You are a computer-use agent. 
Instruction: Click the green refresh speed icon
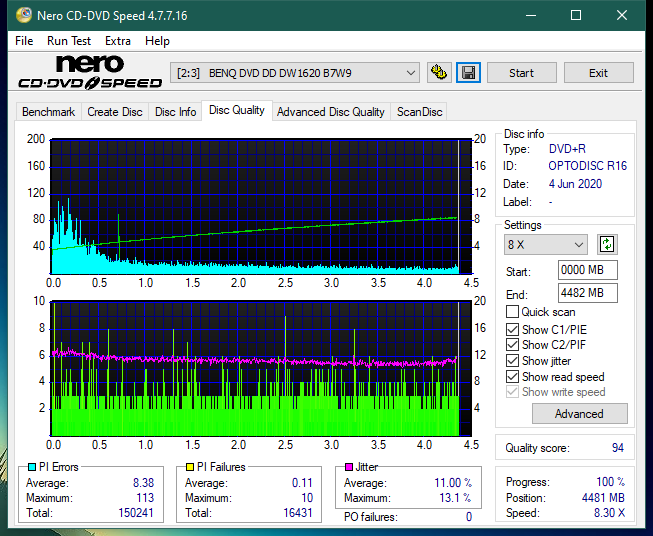pos(607,244)
